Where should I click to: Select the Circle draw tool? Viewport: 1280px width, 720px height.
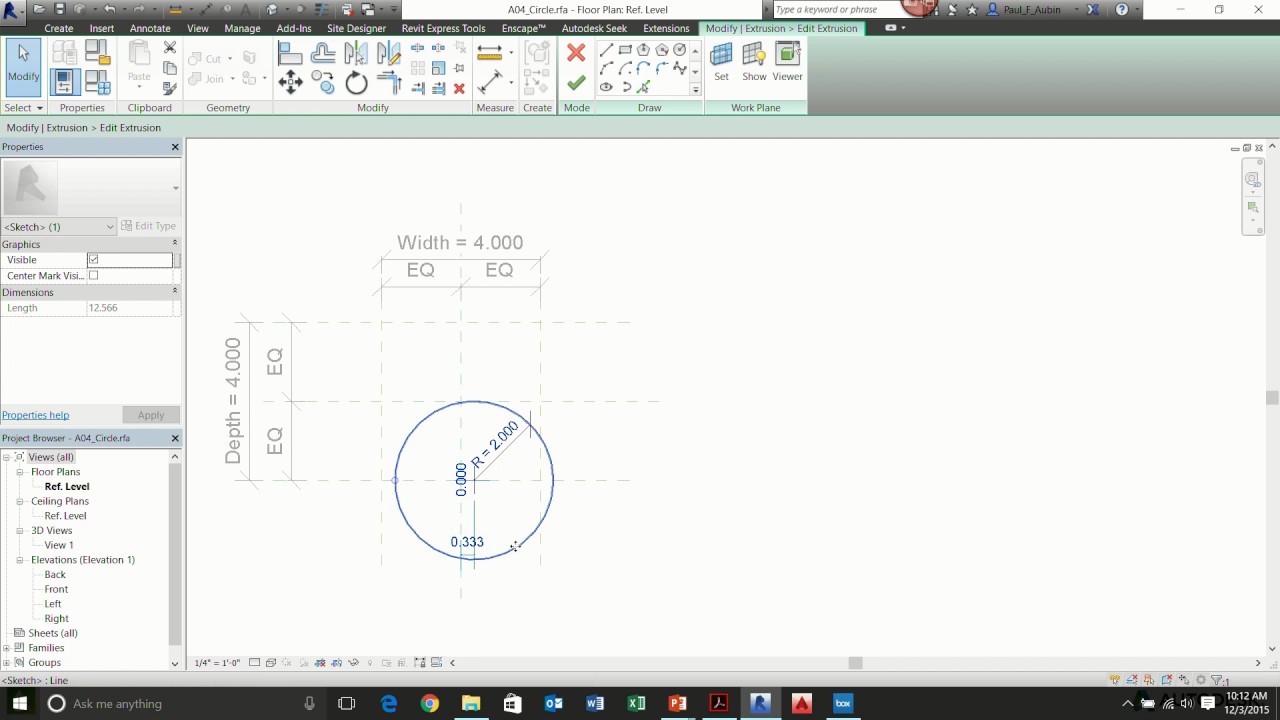click(x=679, y=50)
